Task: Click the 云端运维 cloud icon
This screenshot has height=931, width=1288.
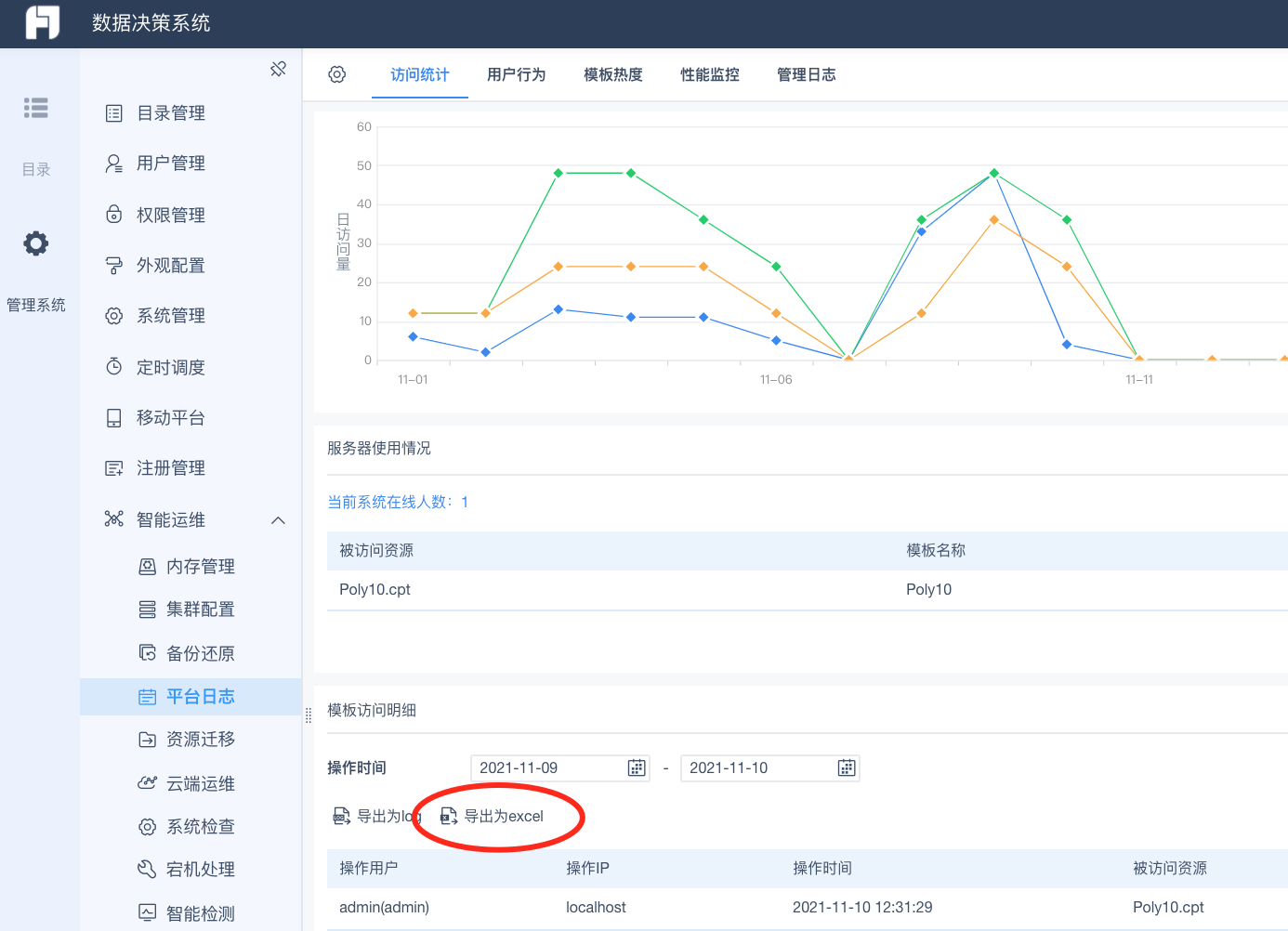Action: [x=147, y=783]
